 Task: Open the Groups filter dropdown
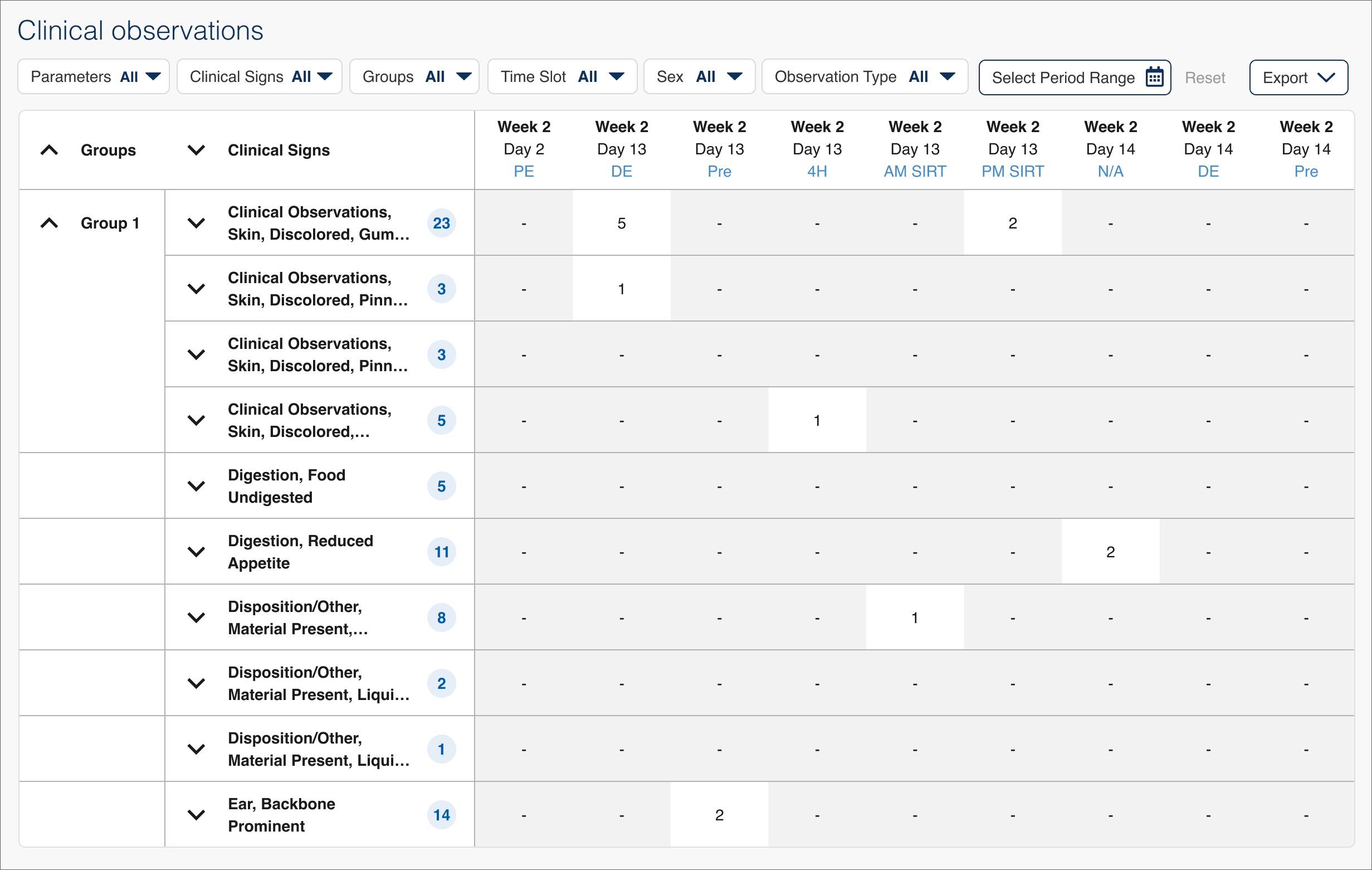[x=414, y=76]
